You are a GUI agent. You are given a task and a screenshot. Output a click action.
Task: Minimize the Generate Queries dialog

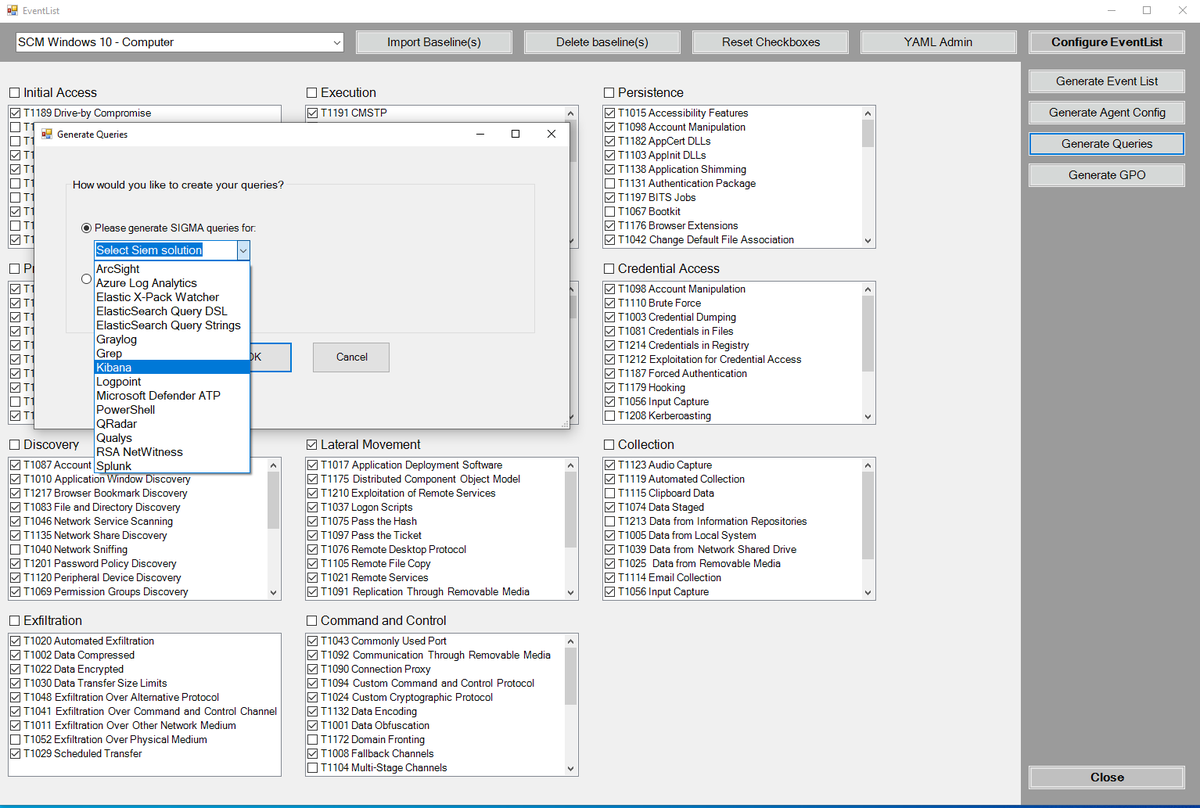[479, 133]
